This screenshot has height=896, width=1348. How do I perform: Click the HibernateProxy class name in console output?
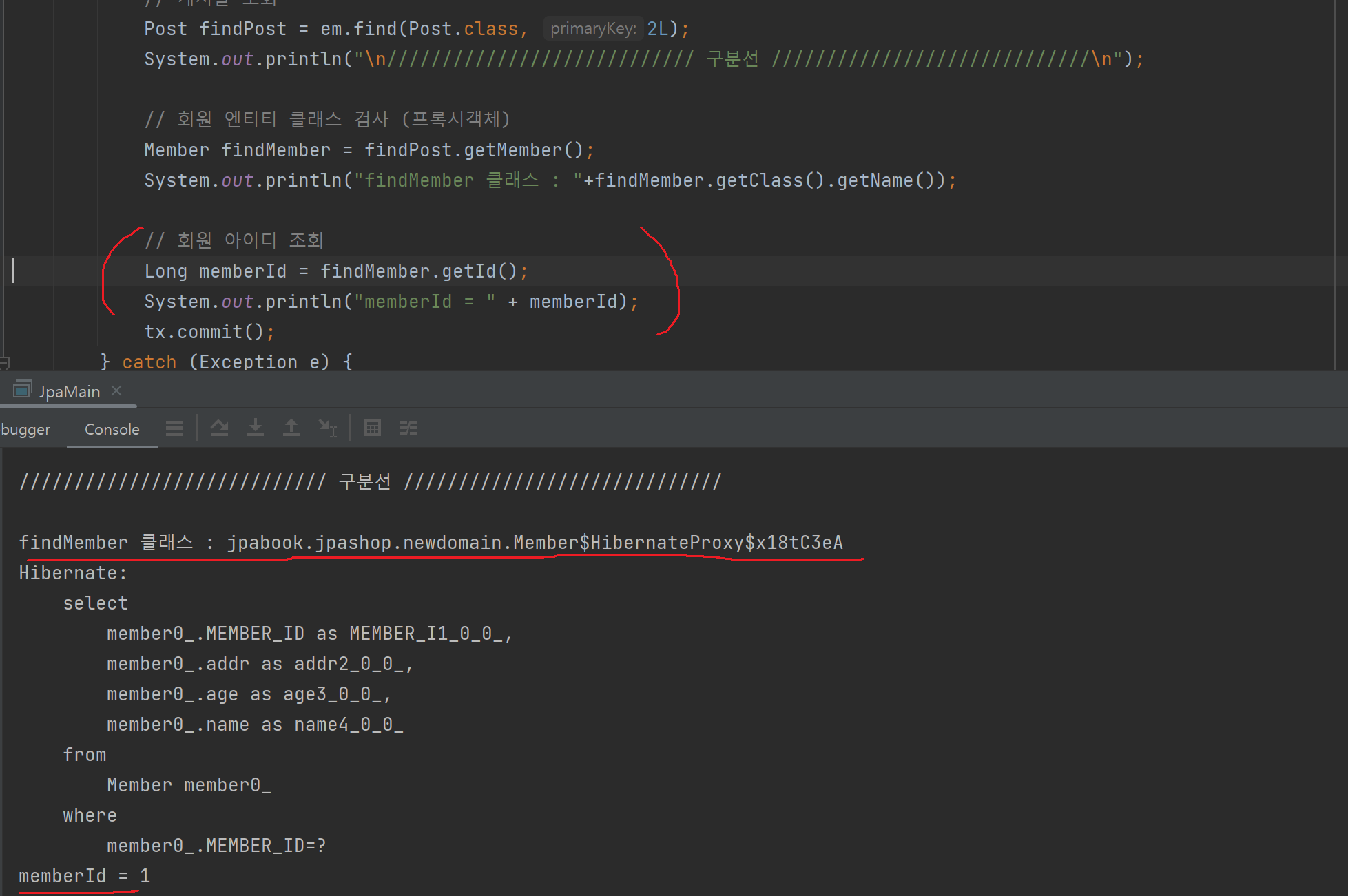[x=665, y=543]
